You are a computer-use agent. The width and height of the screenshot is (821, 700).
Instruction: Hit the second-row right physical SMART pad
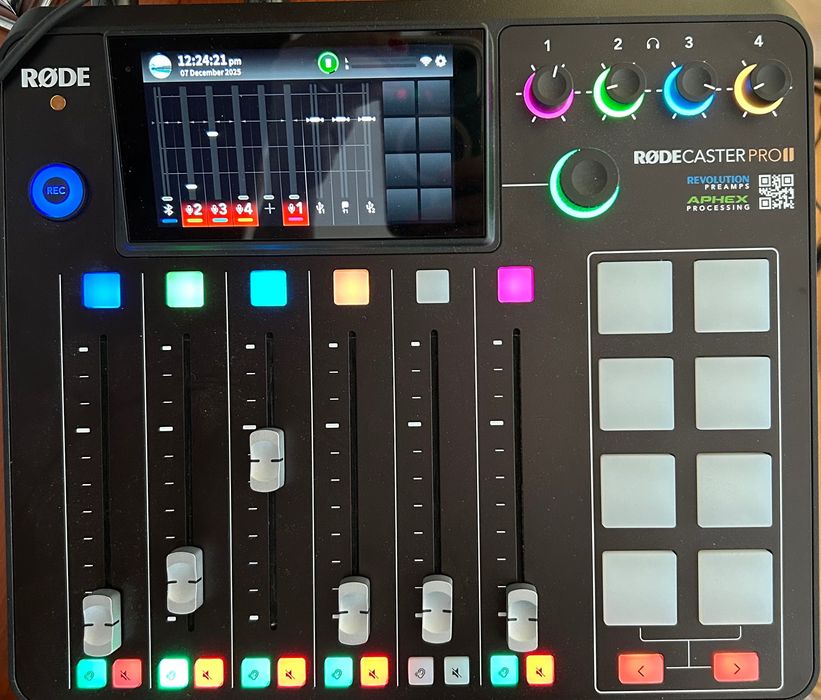pyautogui.click(x=733, y=393)
